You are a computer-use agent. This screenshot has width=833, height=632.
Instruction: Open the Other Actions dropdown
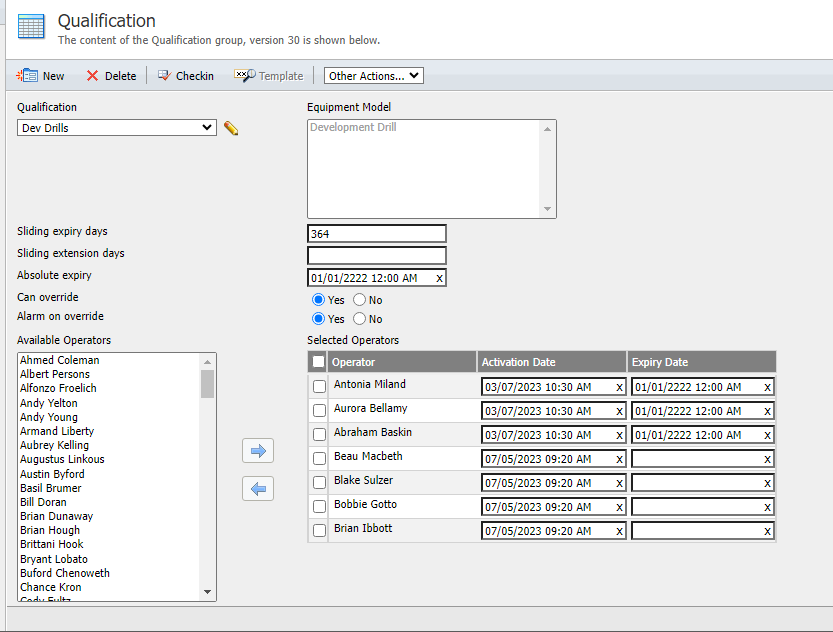[371, 75]
